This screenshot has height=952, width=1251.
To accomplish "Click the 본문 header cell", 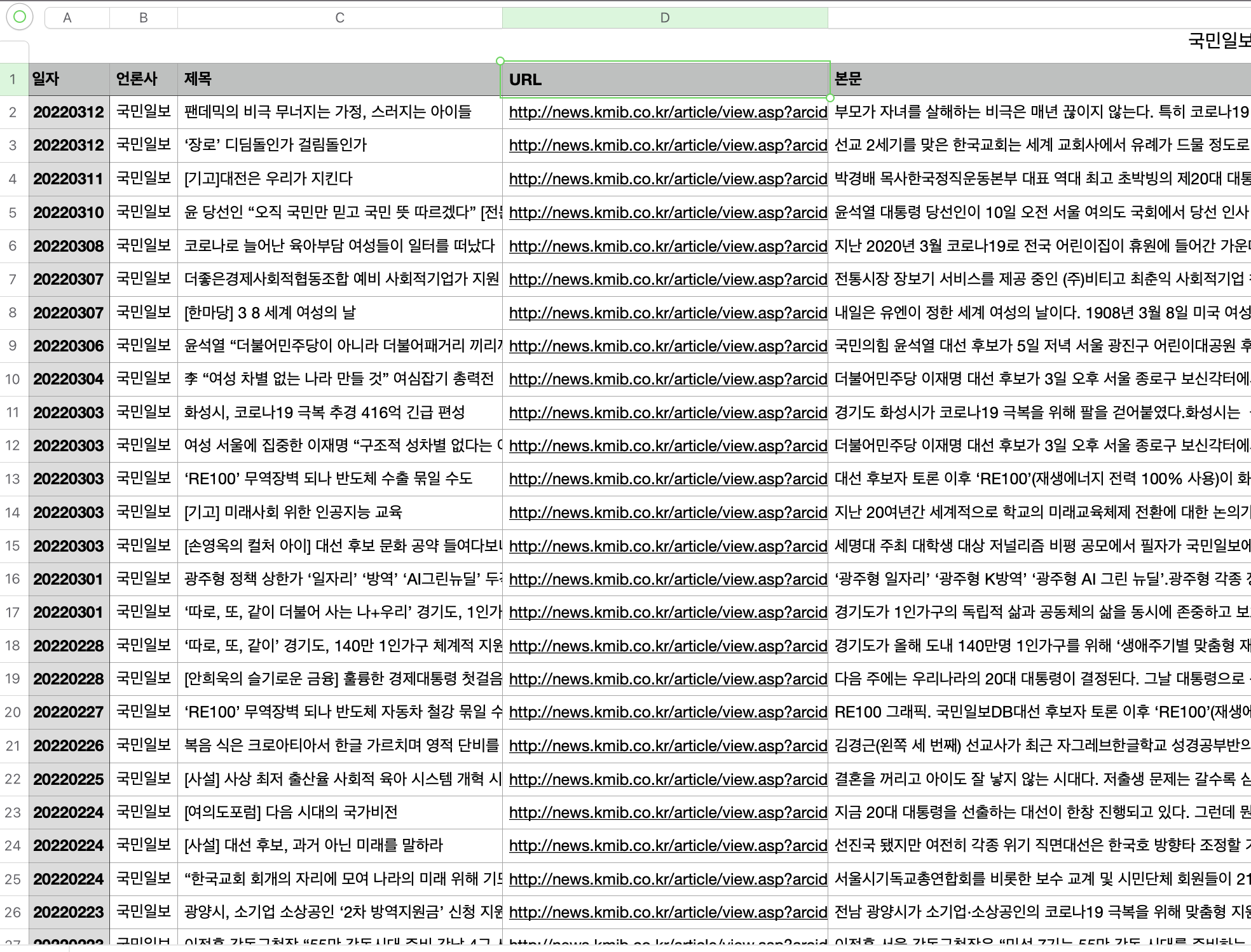I will click(x=1039, y=79).
